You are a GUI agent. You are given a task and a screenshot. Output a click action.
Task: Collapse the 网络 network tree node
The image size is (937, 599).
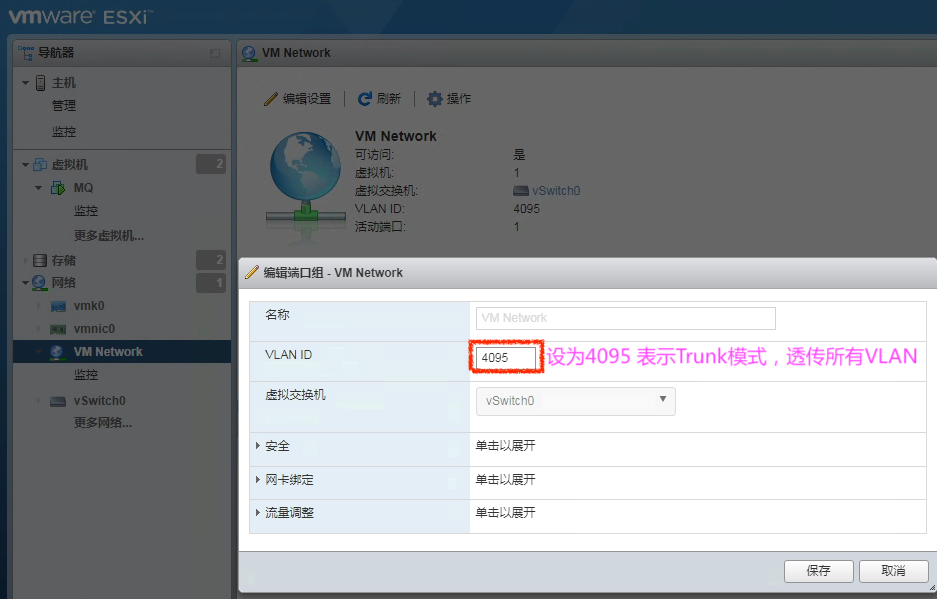(25, 283)
